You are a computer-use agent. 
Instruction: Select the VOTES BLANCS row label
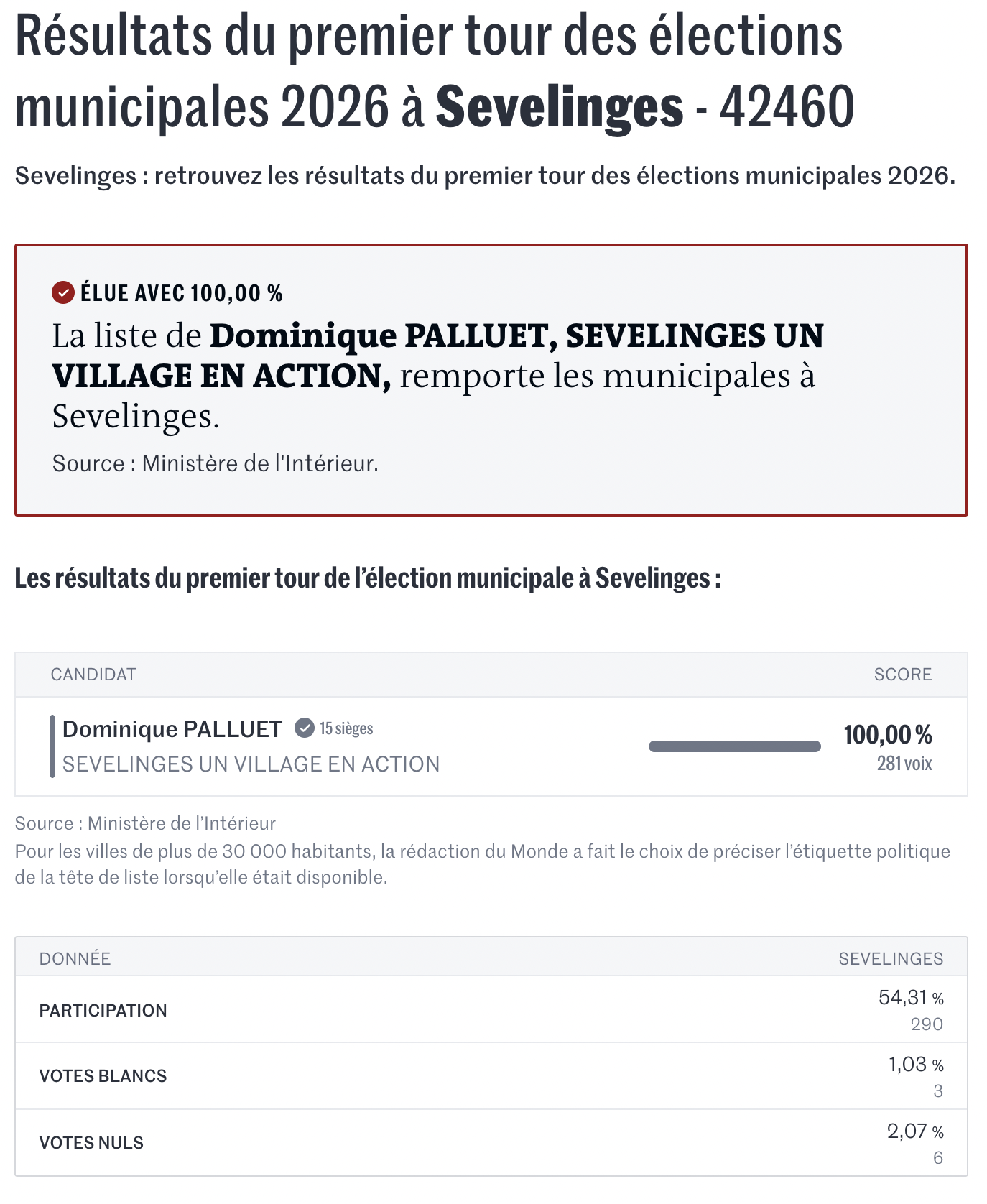(103, 1076)
